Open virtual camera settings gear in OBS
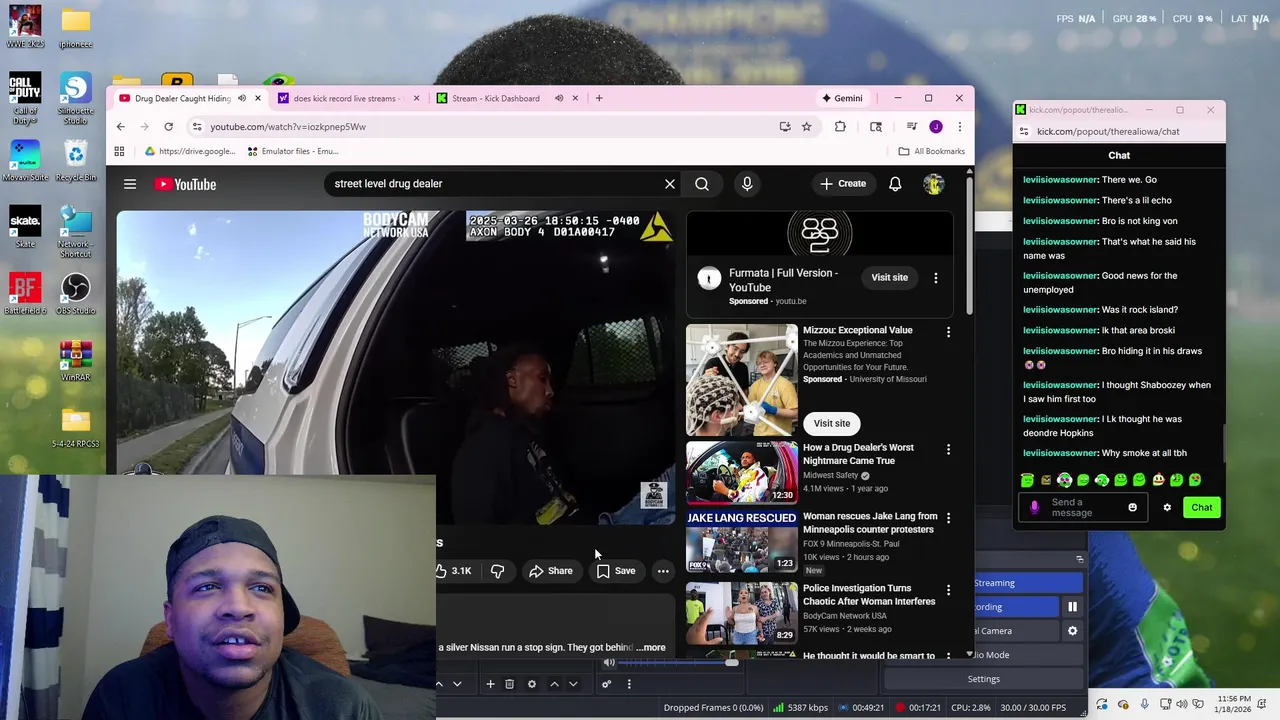This screenshot has width=1280, height=720. click(1072, 631)
